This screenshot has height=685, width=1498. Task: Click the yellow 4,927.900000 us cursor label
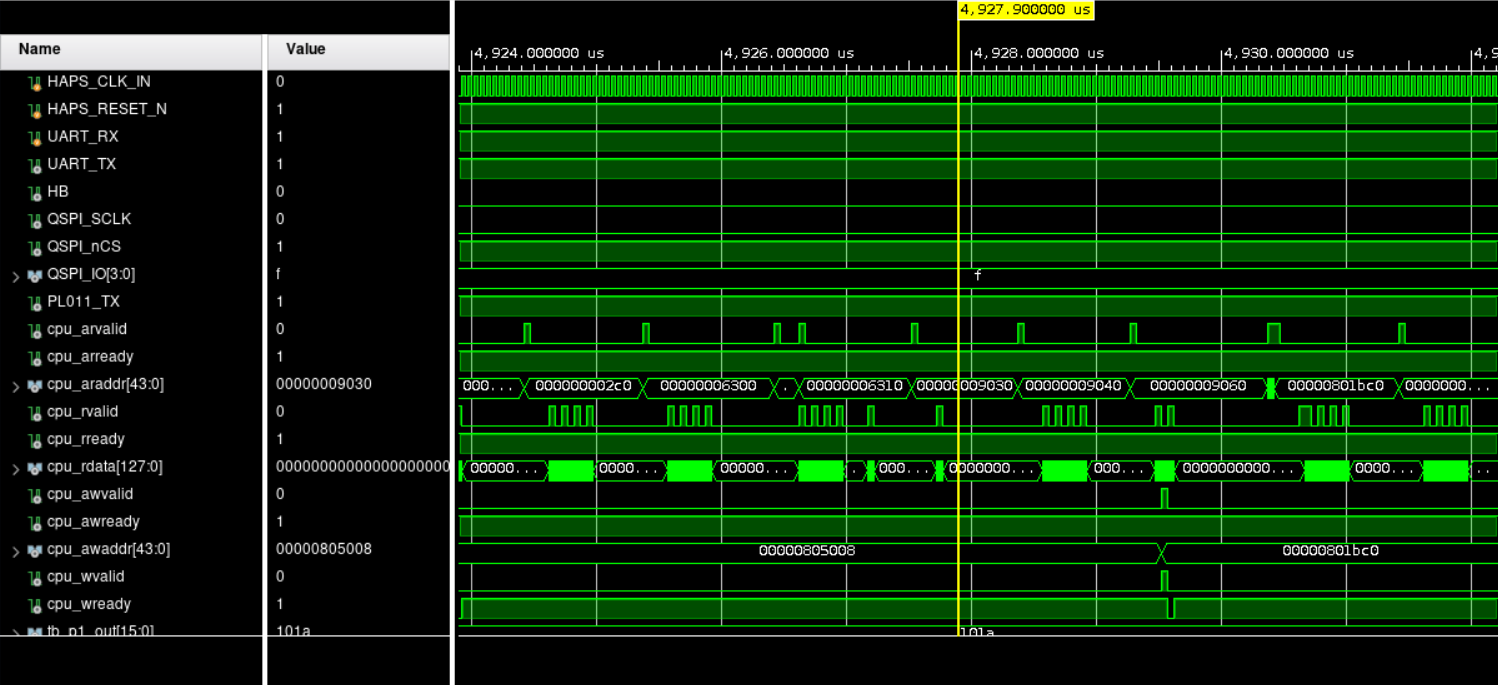[1026, 10]
